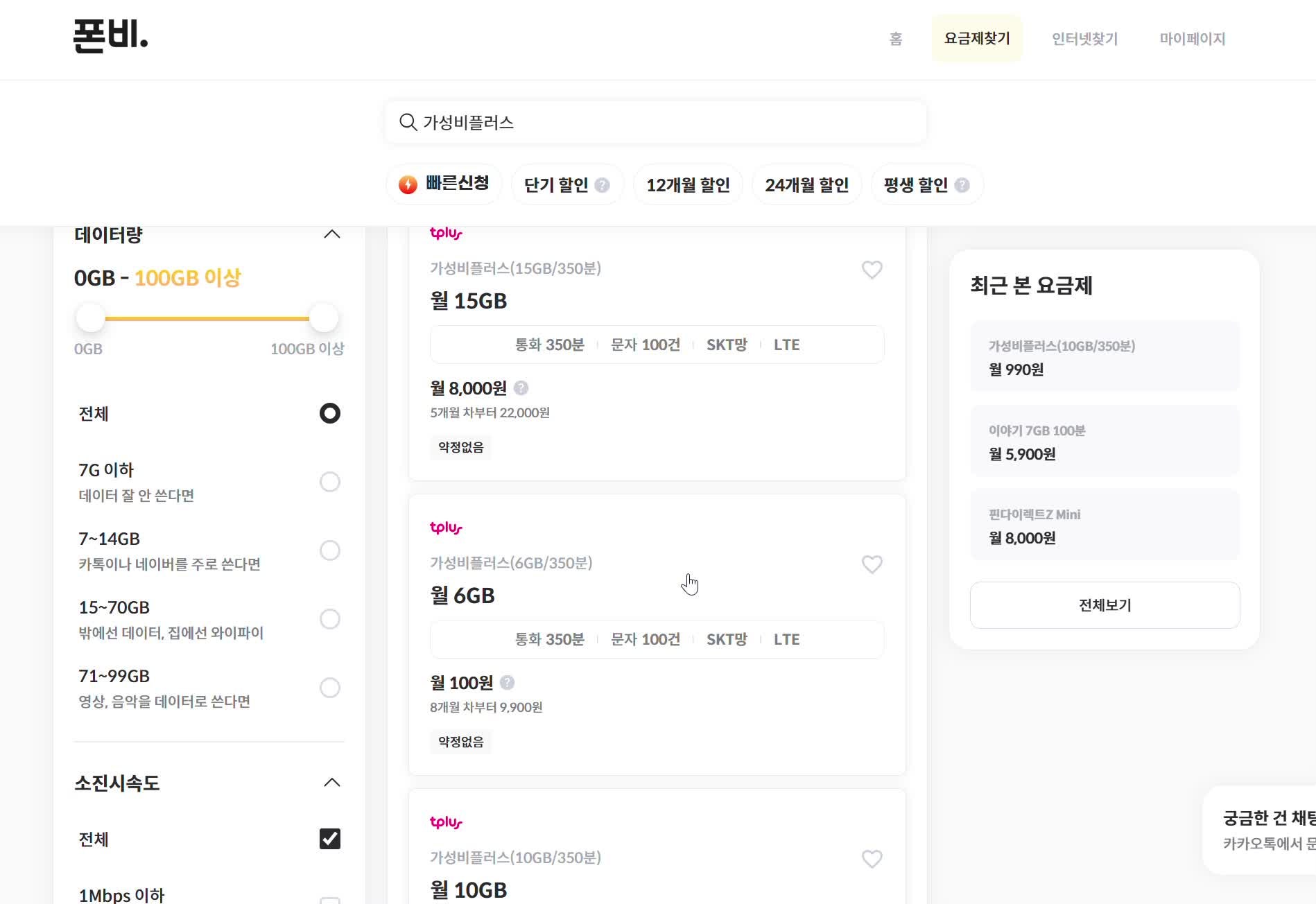Click price help icon next to 월 8,000원
Image resolution: width=1316 pixels, height=904 pixels.
click(521, 388)
